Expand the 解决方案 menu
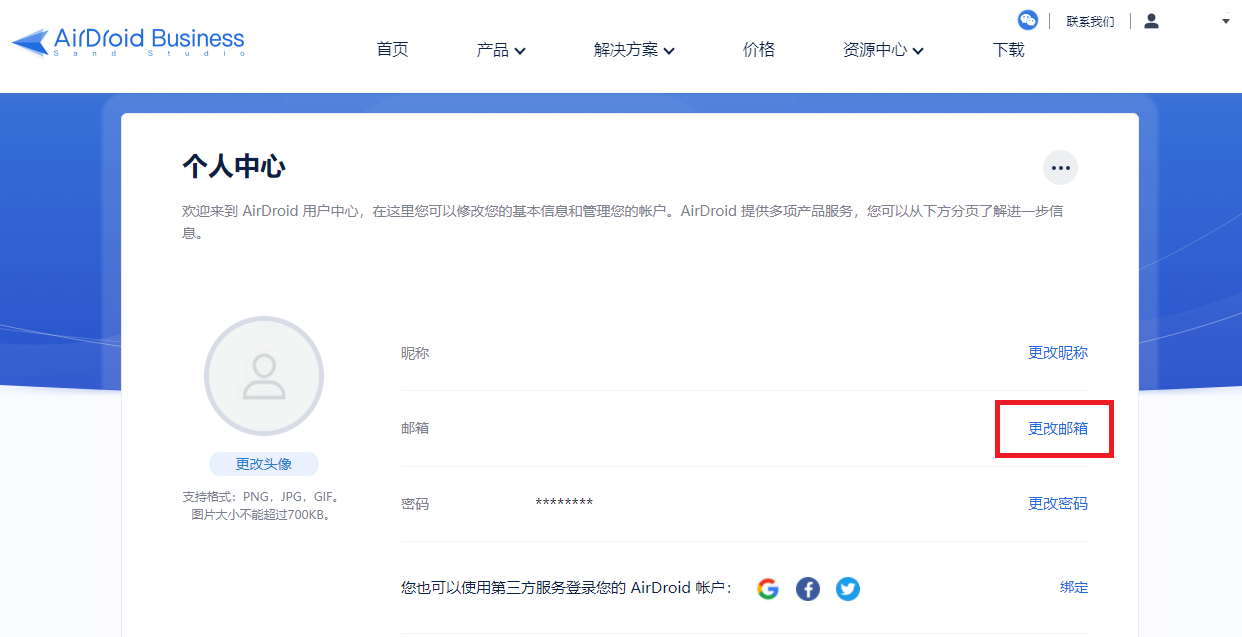Image resolution: width=1242 pixels, height=637 pixels. click(634, 50)
